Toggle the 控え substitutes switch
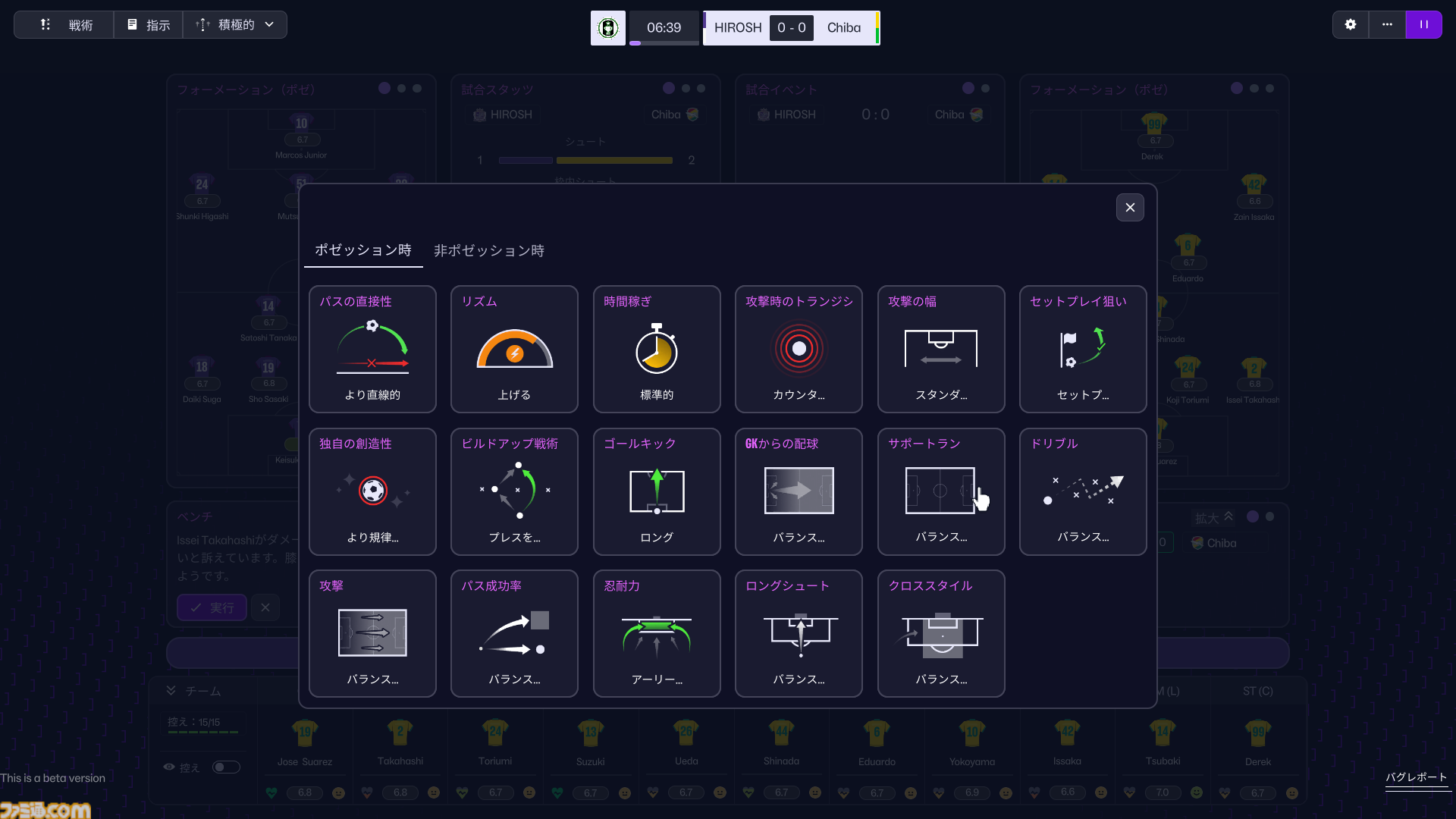The image size is (1456, 819). click(x=226, y=767)
